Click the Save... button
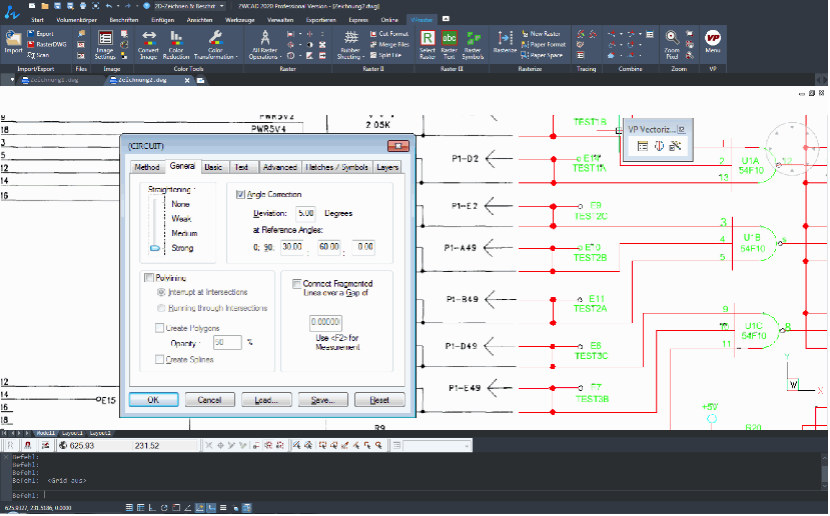Viewport: 830px width, 516px height. [x=322, y=400]
